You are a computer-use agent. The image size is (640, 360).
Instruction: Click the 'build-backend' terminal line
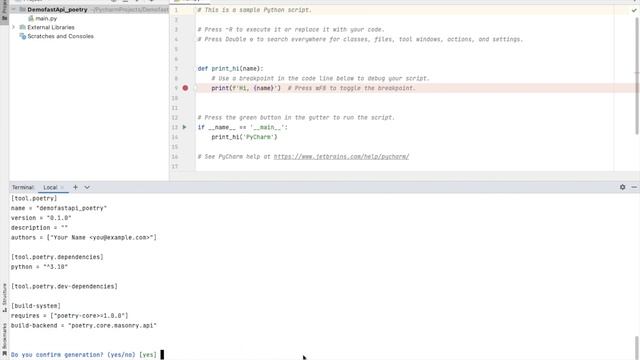click(x=84, y=326)
